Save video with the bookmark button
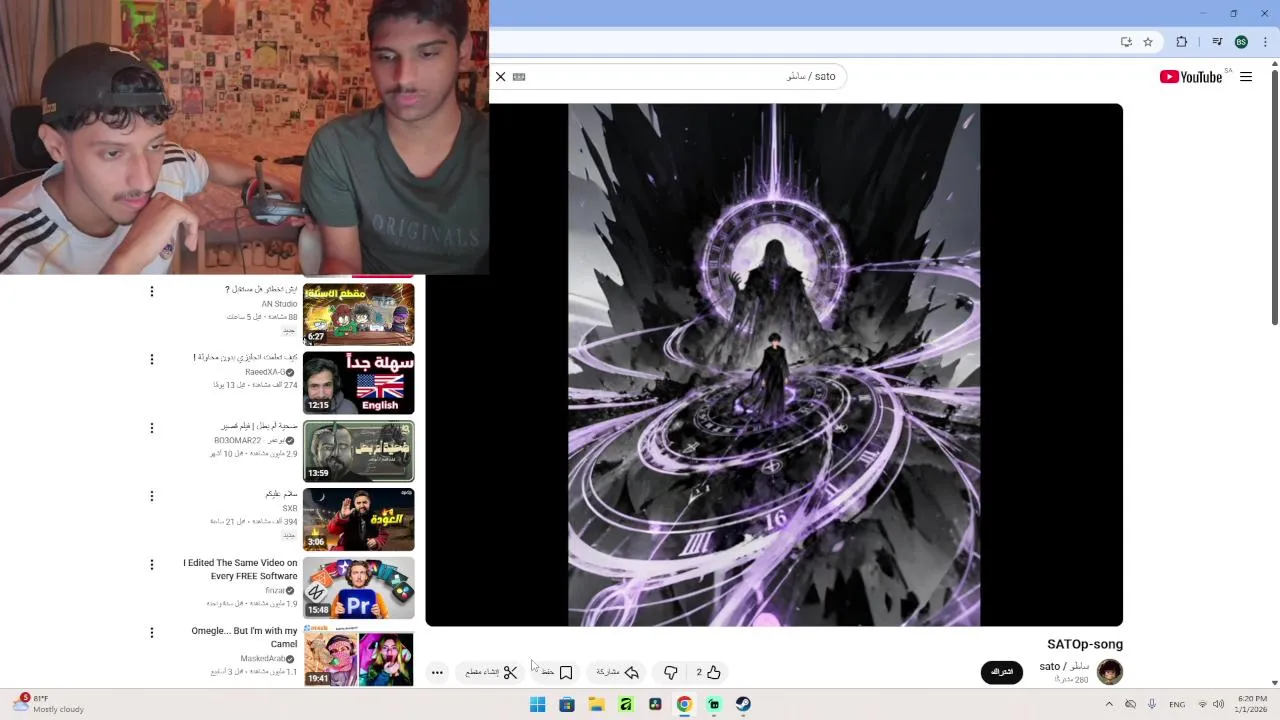The width and height of the screenshot is (1280, 720). 557,672
